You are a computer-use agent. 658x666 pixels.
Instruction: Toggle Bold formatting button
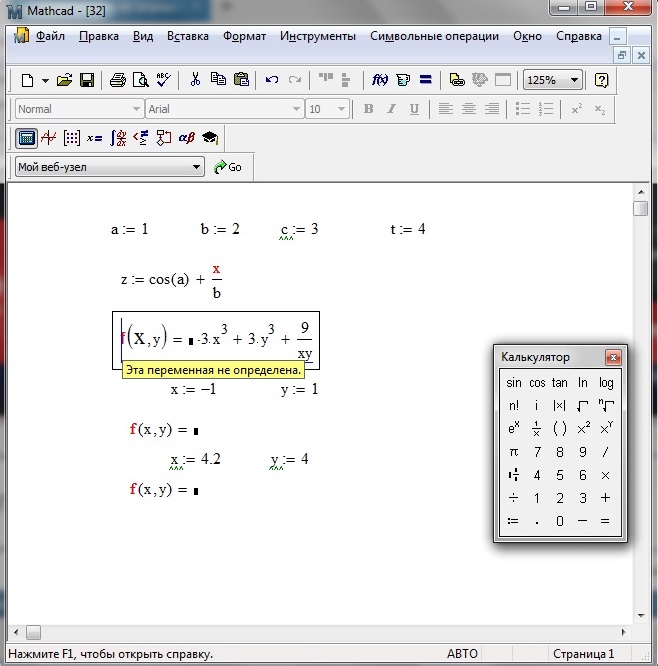pyautogui.click(x=368, y=109)
